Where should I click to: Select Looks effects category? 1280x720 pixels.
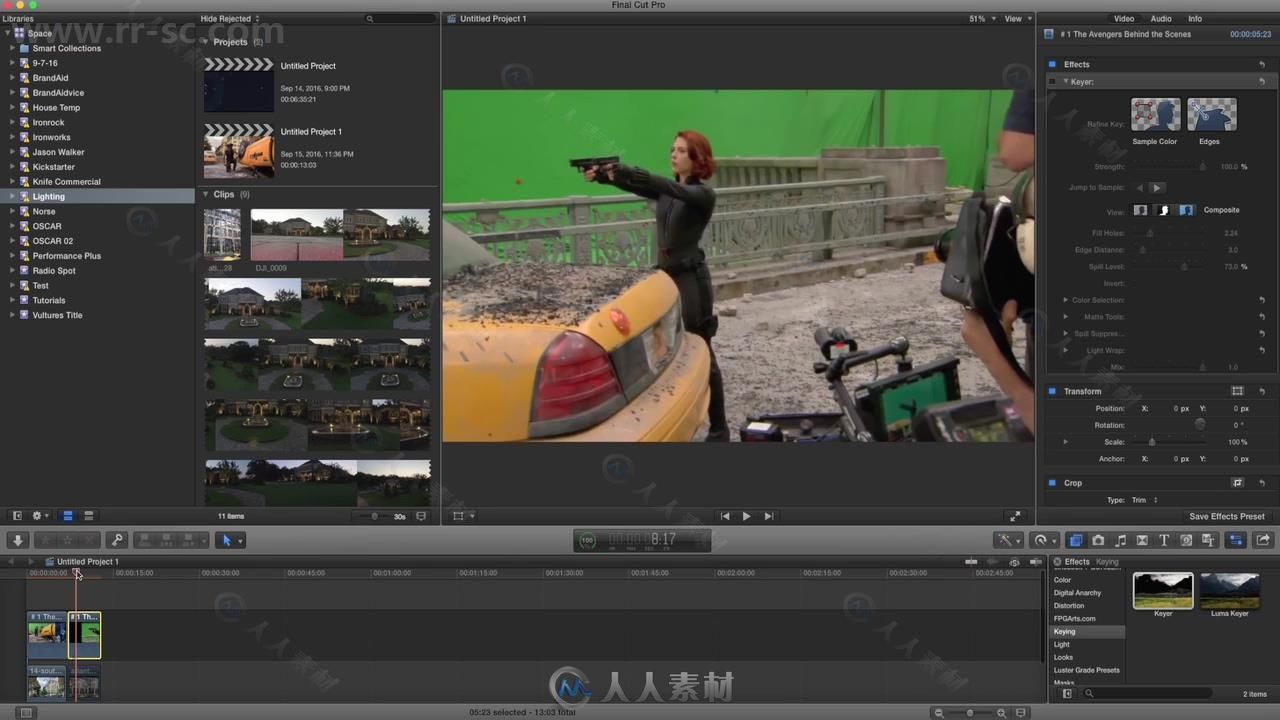(x=1063, y=658)
